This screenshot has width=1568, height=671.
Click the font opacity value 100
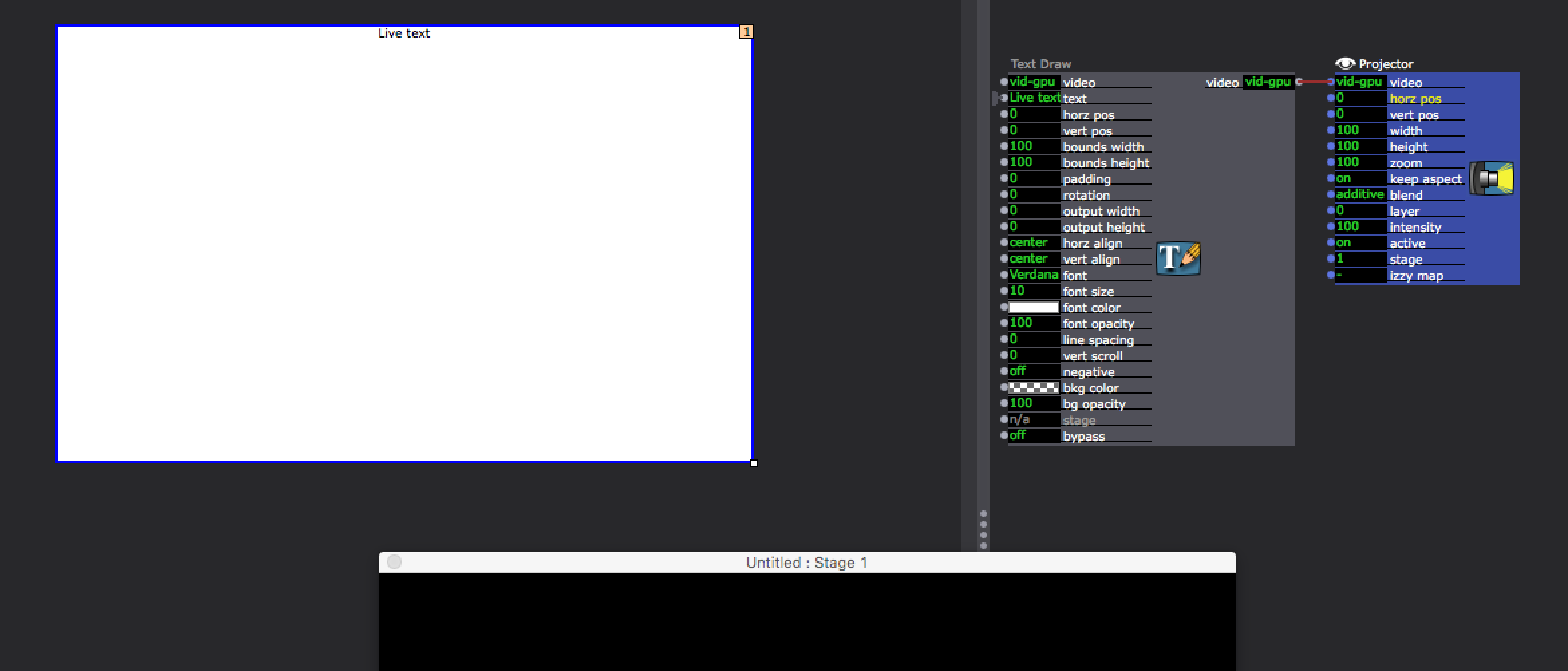coord(1034,323)
